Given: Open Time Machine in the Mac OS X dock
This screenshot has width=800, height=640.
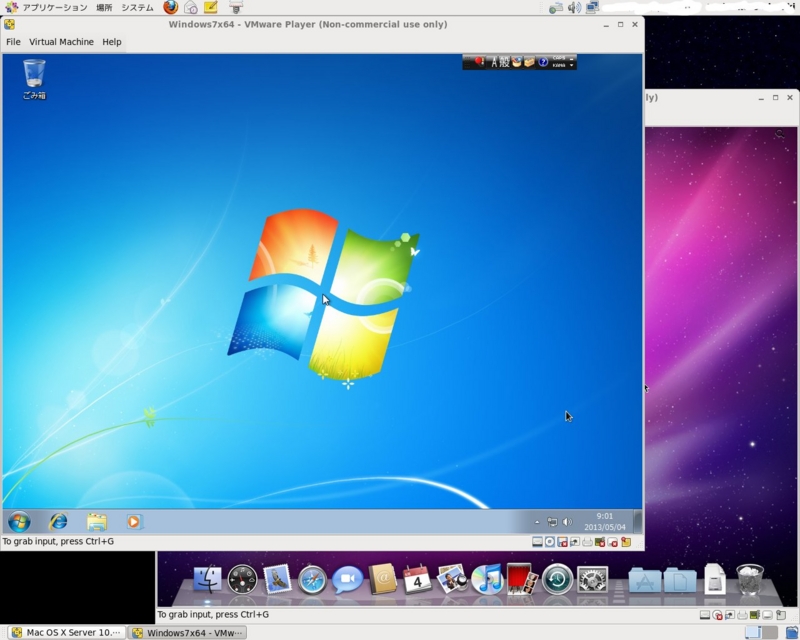Looking at the screenshot, I should 557,580.
